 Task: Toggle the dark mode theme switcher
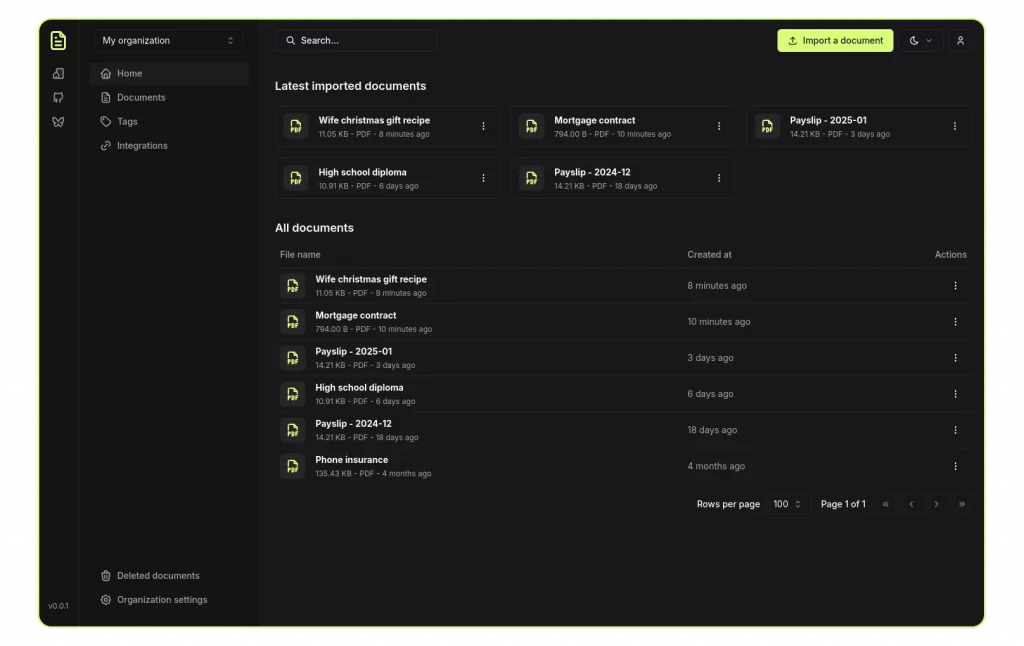click(920, 41)
